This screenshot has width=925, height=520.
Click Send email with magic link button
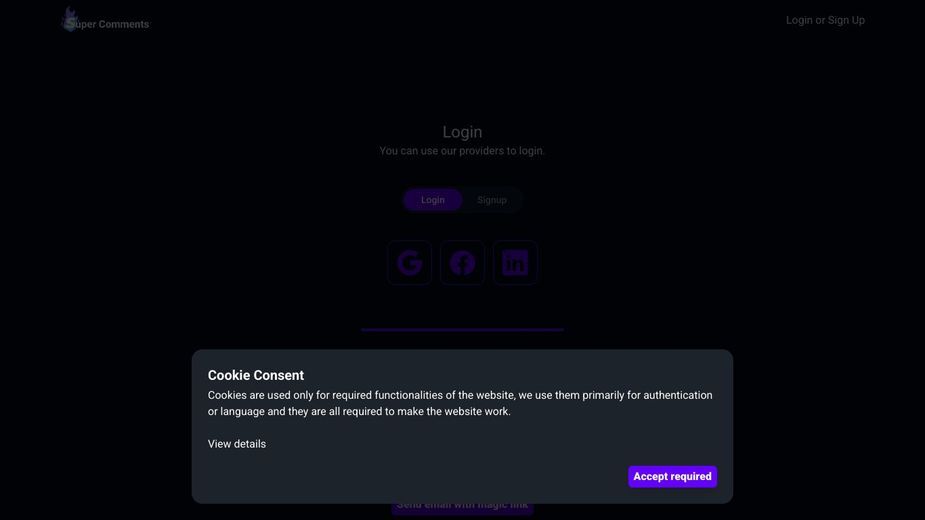(x=462, y=508)
